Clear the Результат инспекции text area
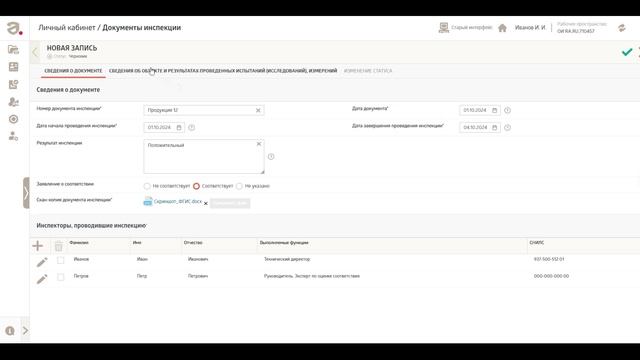 pos(259,144)
